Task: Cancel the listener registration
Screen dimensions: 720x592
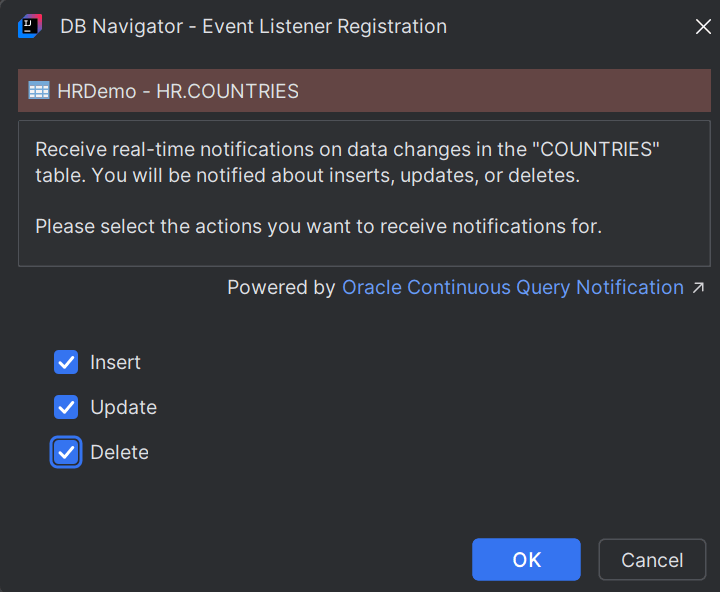Action: [x=652, y=560]
